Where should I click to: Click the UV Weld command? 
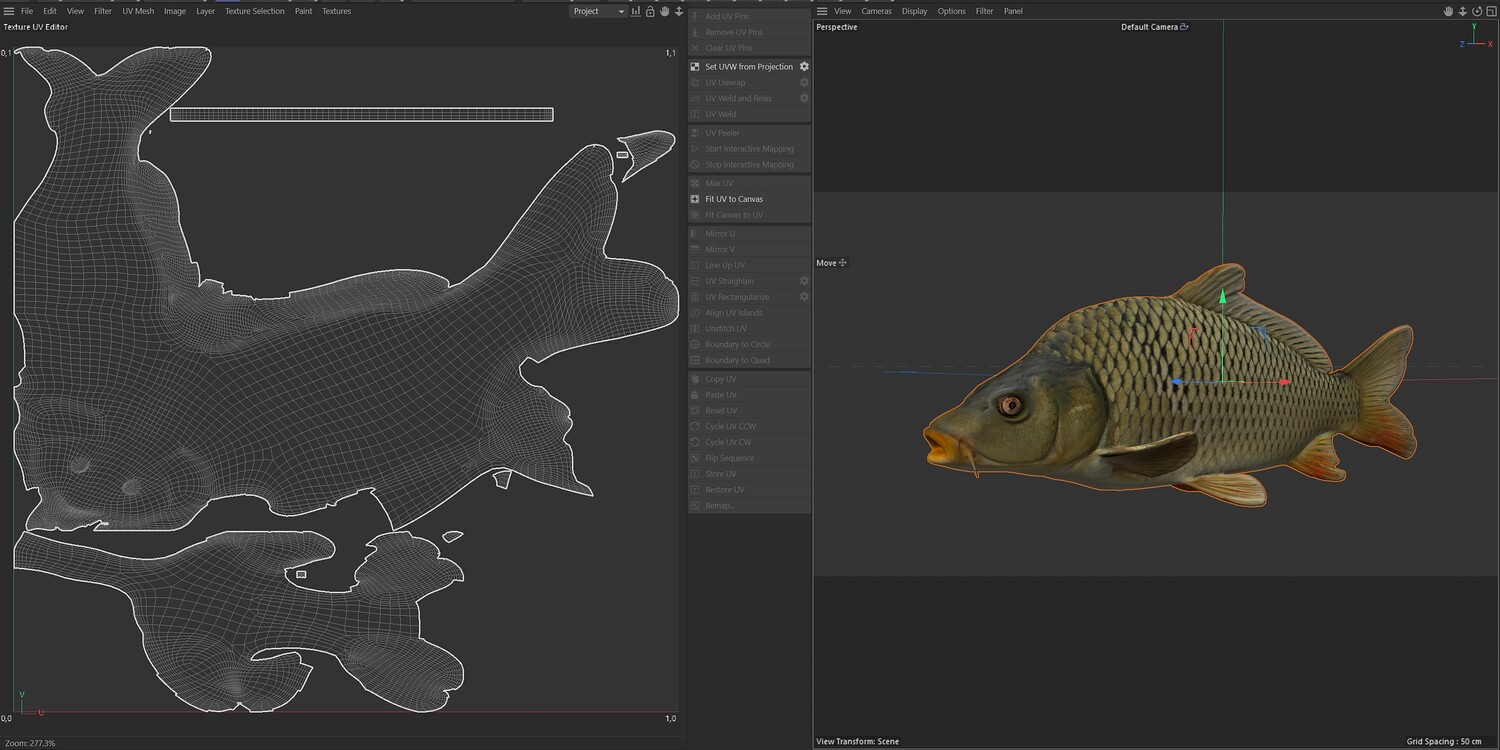click(750, 115)
